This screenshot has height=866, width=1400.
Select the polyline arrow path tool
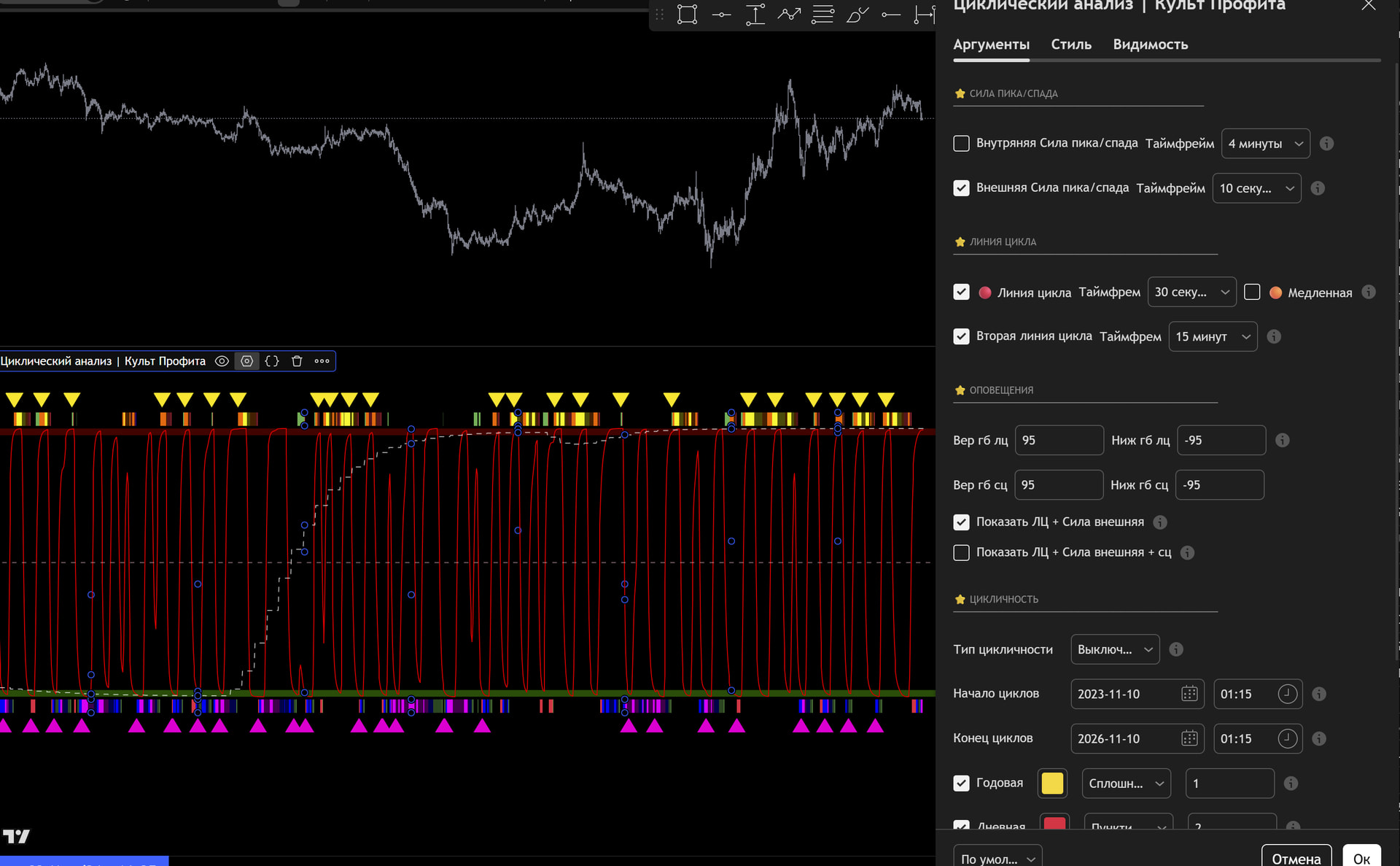789,15
